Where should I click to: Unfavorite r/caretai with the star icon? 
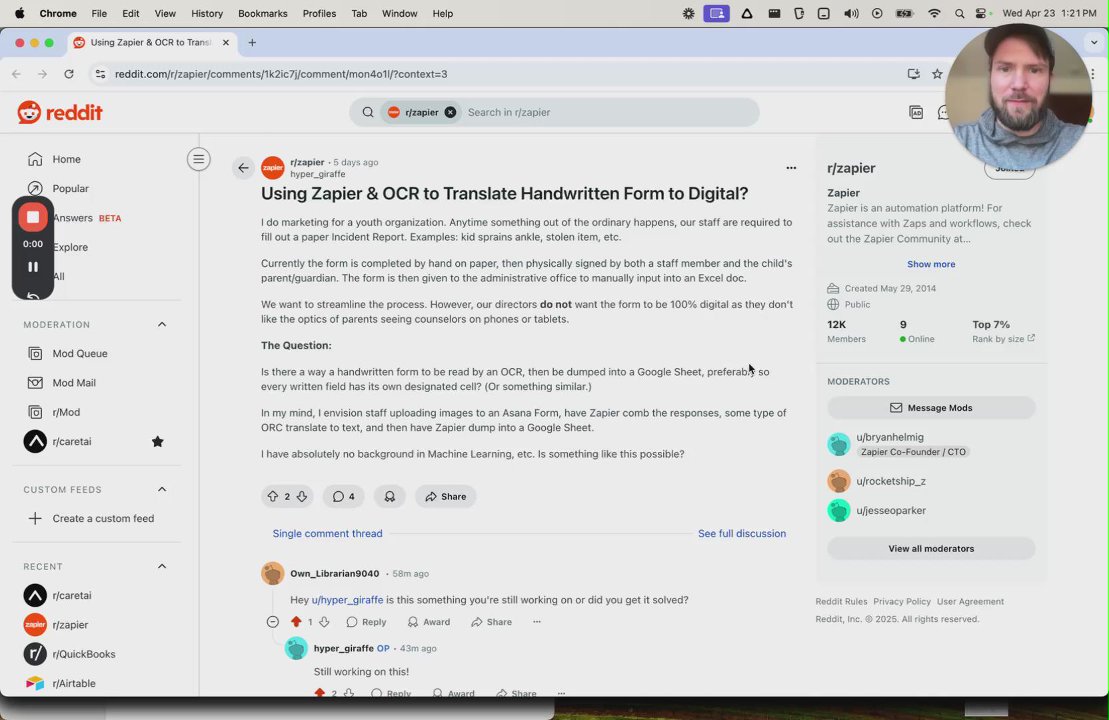click(158, 441)
